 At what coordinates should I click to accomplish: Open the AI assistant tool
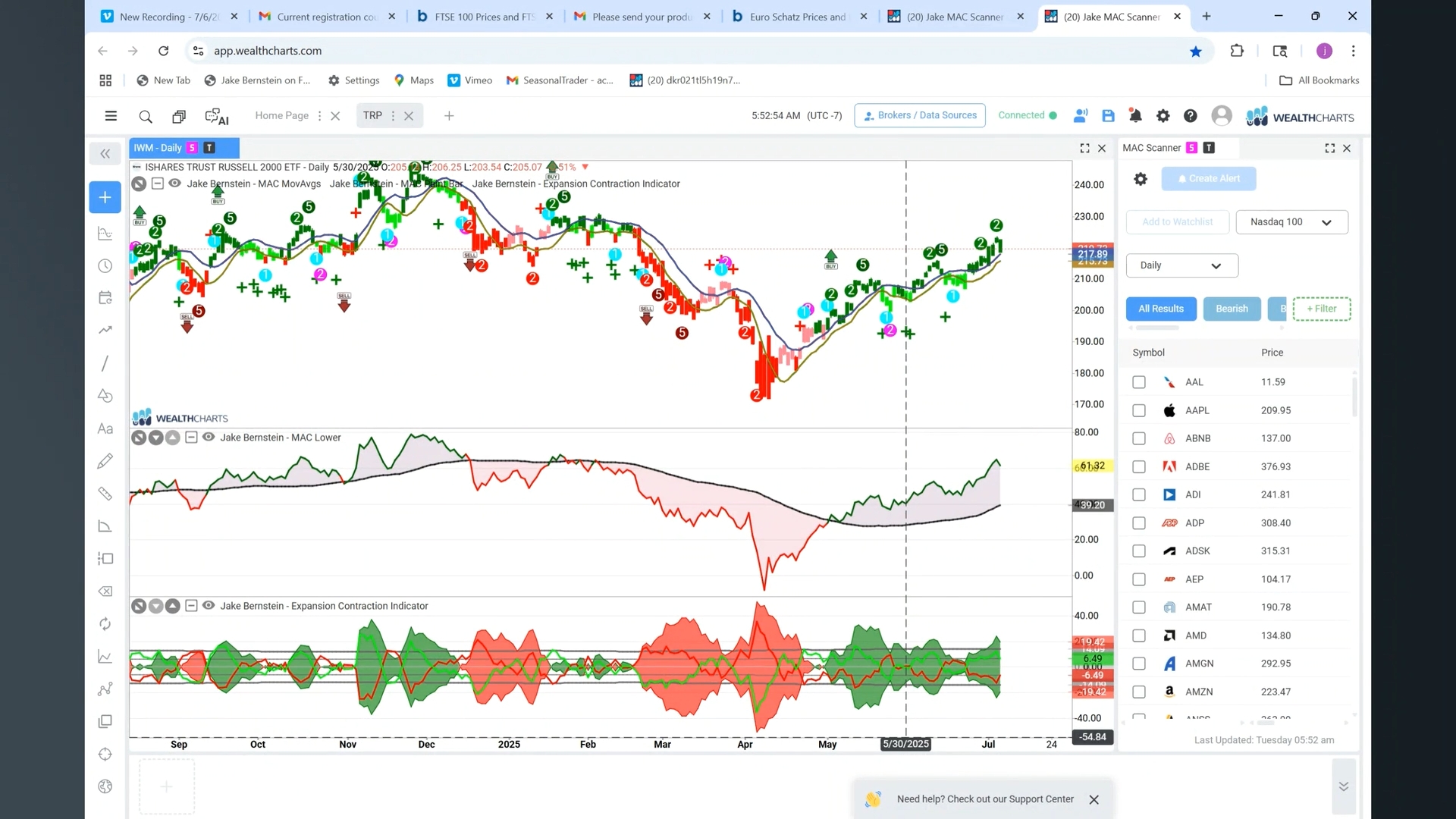tap(217, 116)
